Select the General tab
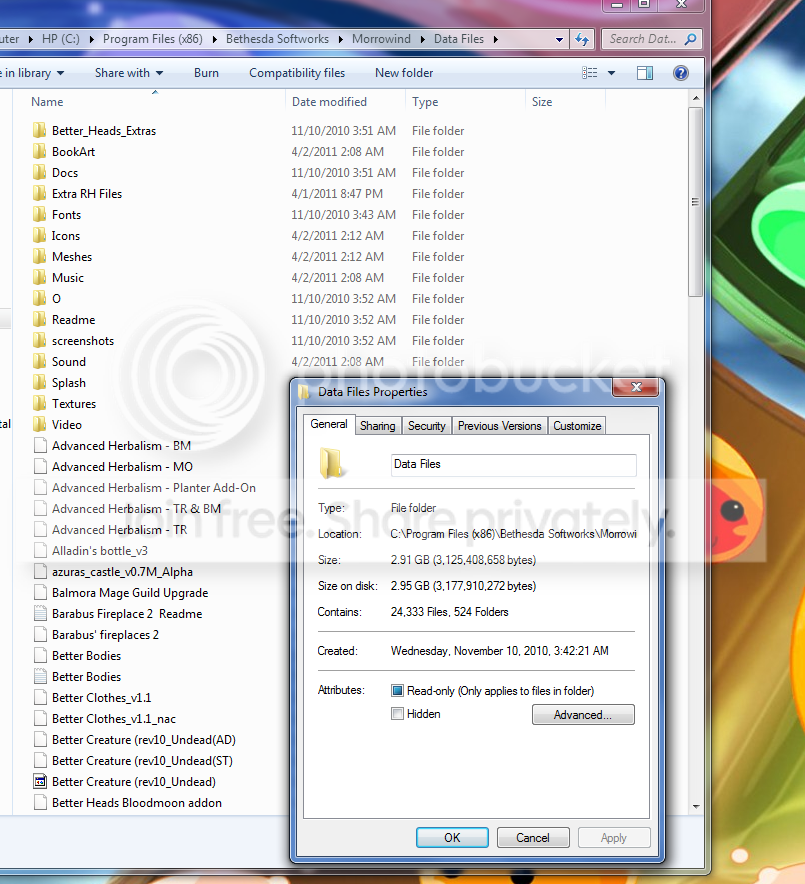Viewport: 805px width, 884px height. pyautogui.click(x=329, y=424)
